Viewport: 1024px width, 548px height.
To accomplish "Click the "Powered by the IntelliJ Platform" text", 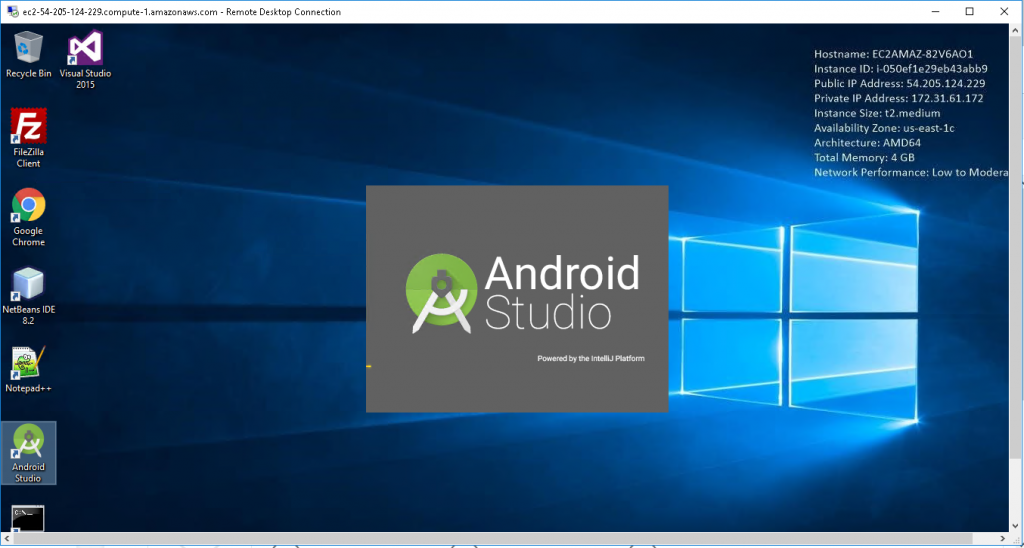I will pyautogui.click(x=591, y=358).
